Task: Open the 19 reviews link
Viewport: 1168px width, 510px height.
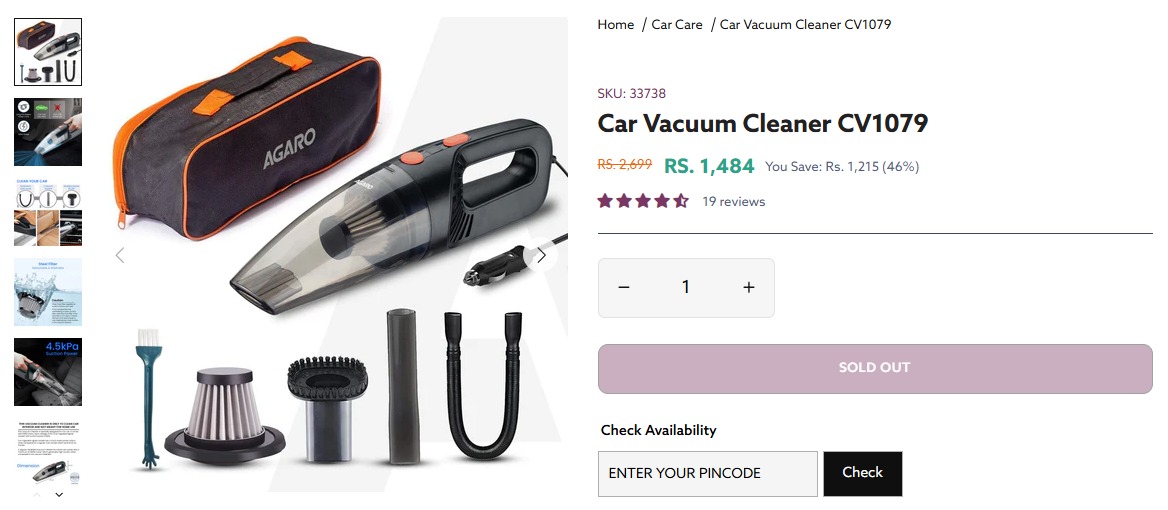Action: (x=734, y=201)
